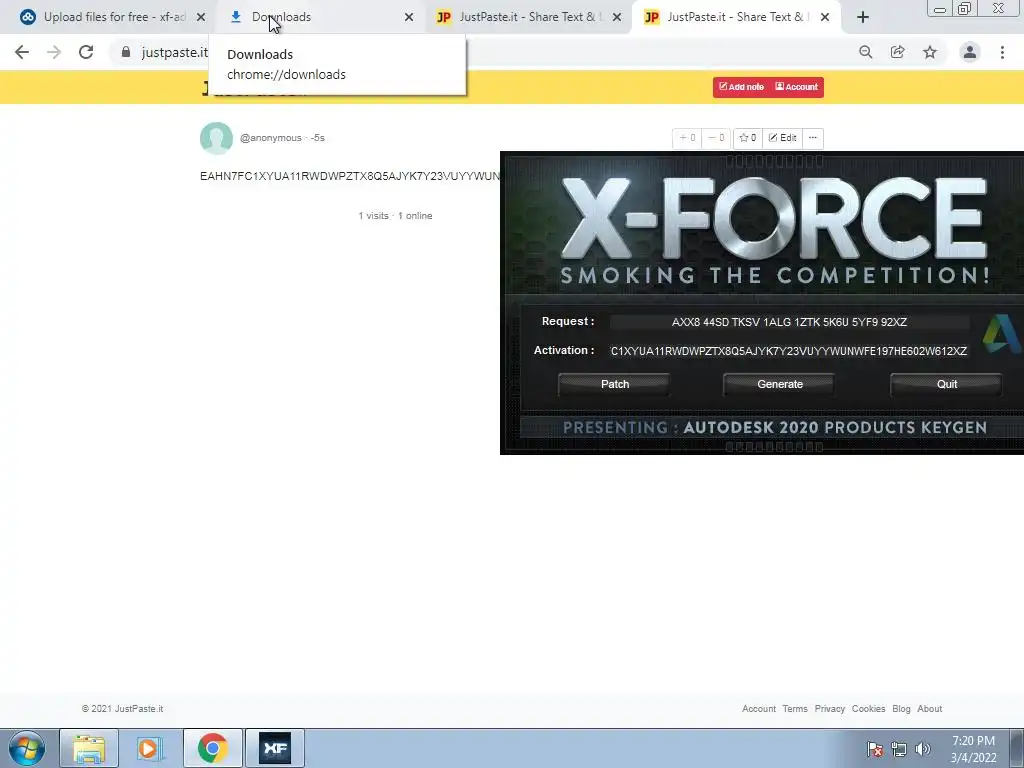Open the Windows Start menu orb
This screenshot has width=1024, height=768.
(27, 748)
